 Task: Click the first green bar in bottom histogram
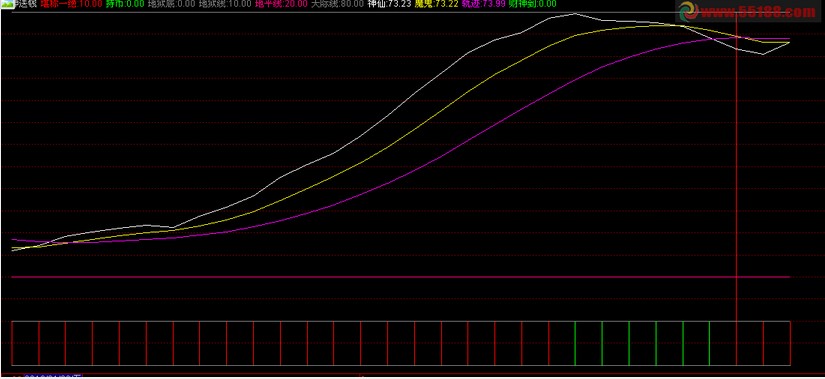pos(575,343)
